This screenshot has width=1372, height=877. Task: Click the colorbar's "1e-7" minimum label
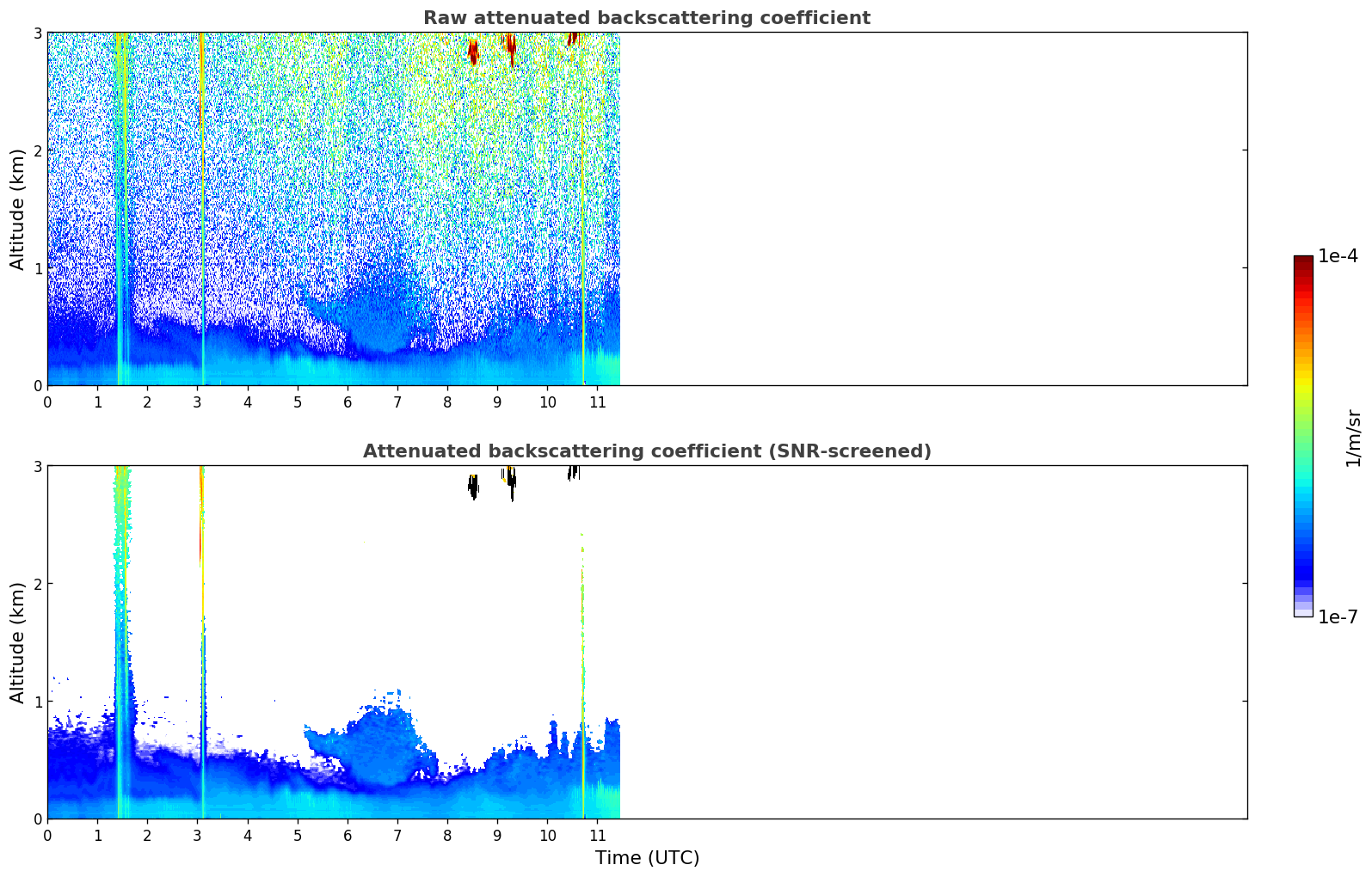pyautogui.click(x=1338, y=616)
